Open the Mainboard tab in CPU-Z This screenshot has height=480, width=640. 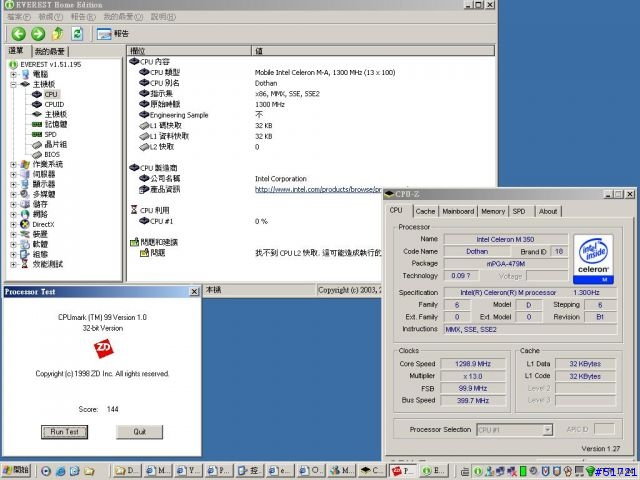458,211
